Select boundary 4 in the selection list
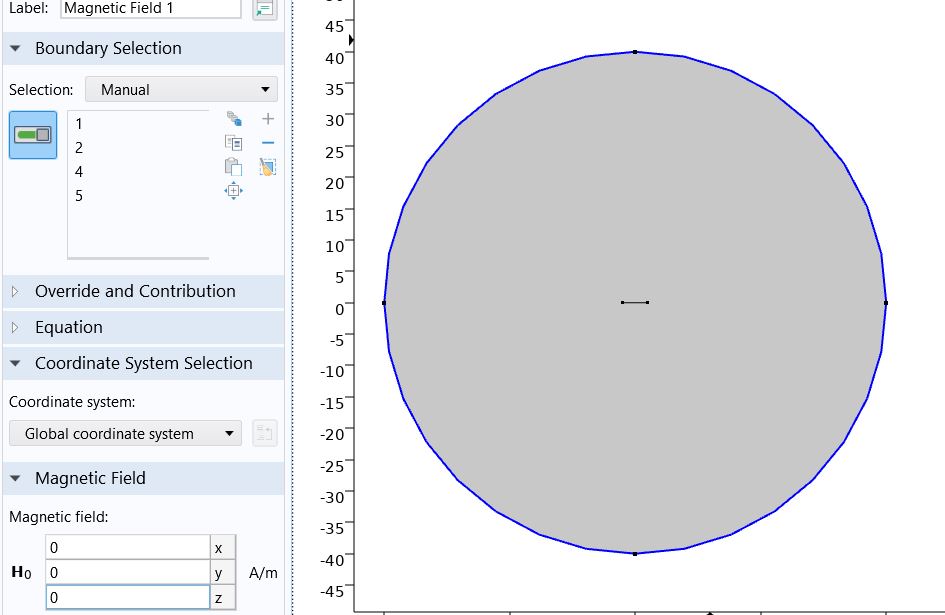 pos(79,172)
